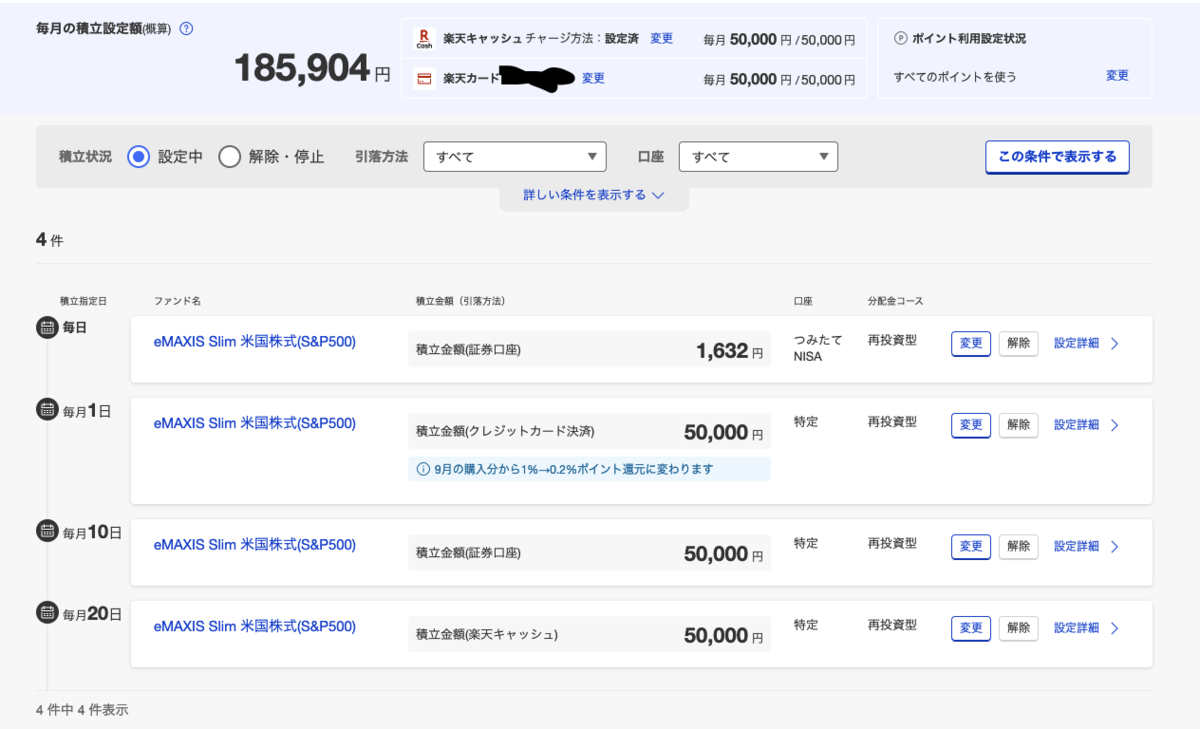This screenshot has width=1200, height=729.
Task: Open 設定詳細 chevron for the 毎月10日 row
Action: click(1115, 546)
